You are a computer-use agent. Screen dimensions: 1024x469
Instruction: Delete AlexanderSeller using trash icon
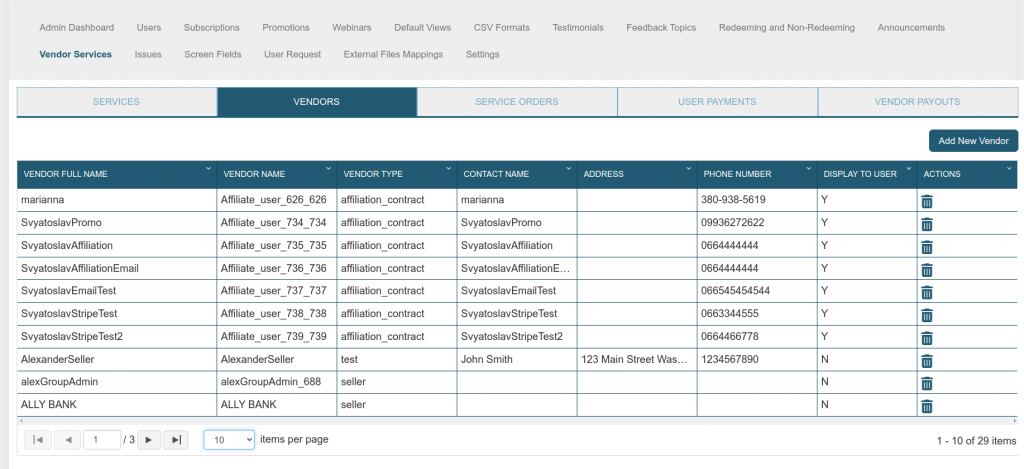926,360
